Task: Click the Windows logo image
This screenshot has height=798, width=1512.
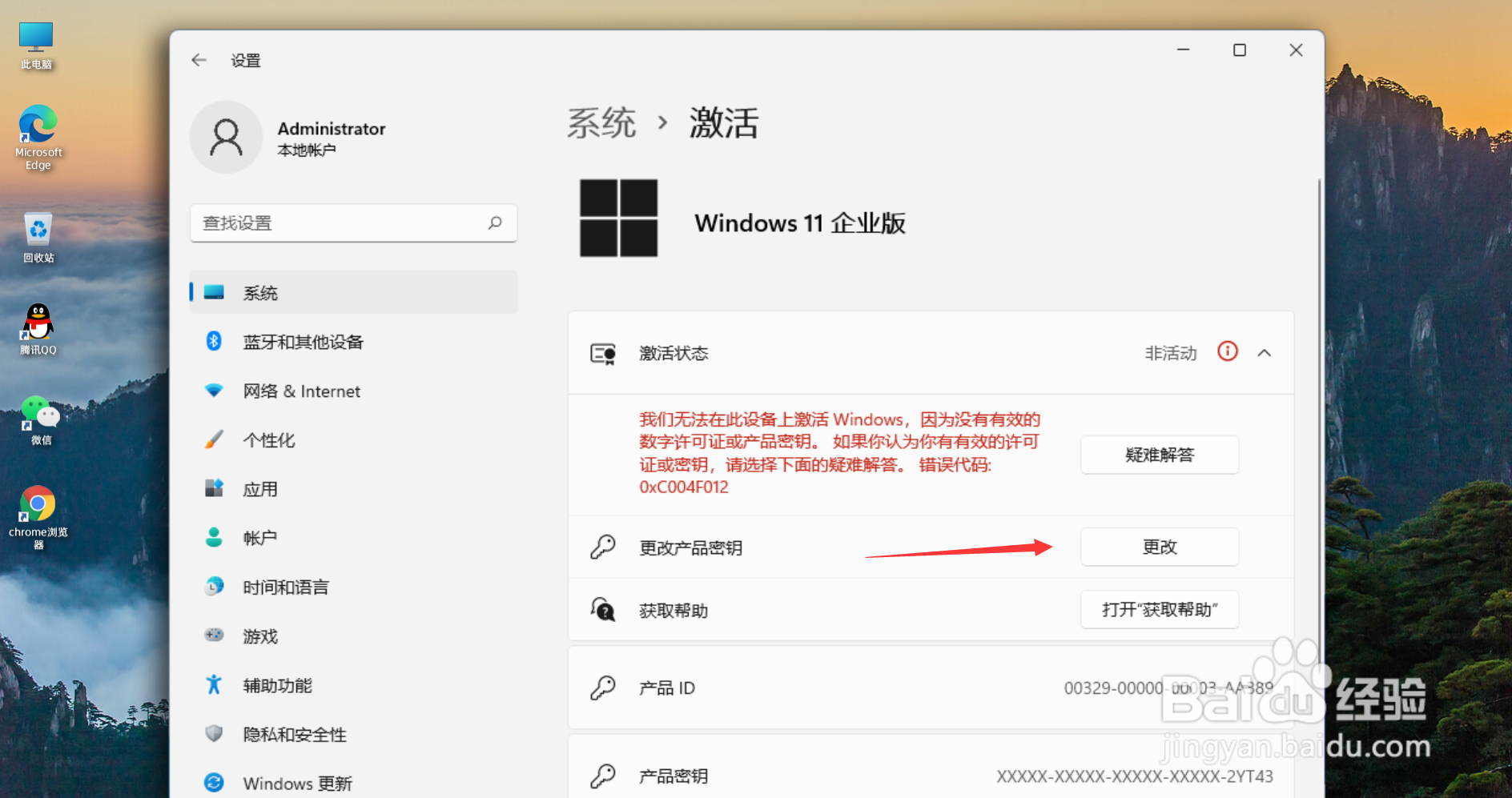Action: [618, 218]
